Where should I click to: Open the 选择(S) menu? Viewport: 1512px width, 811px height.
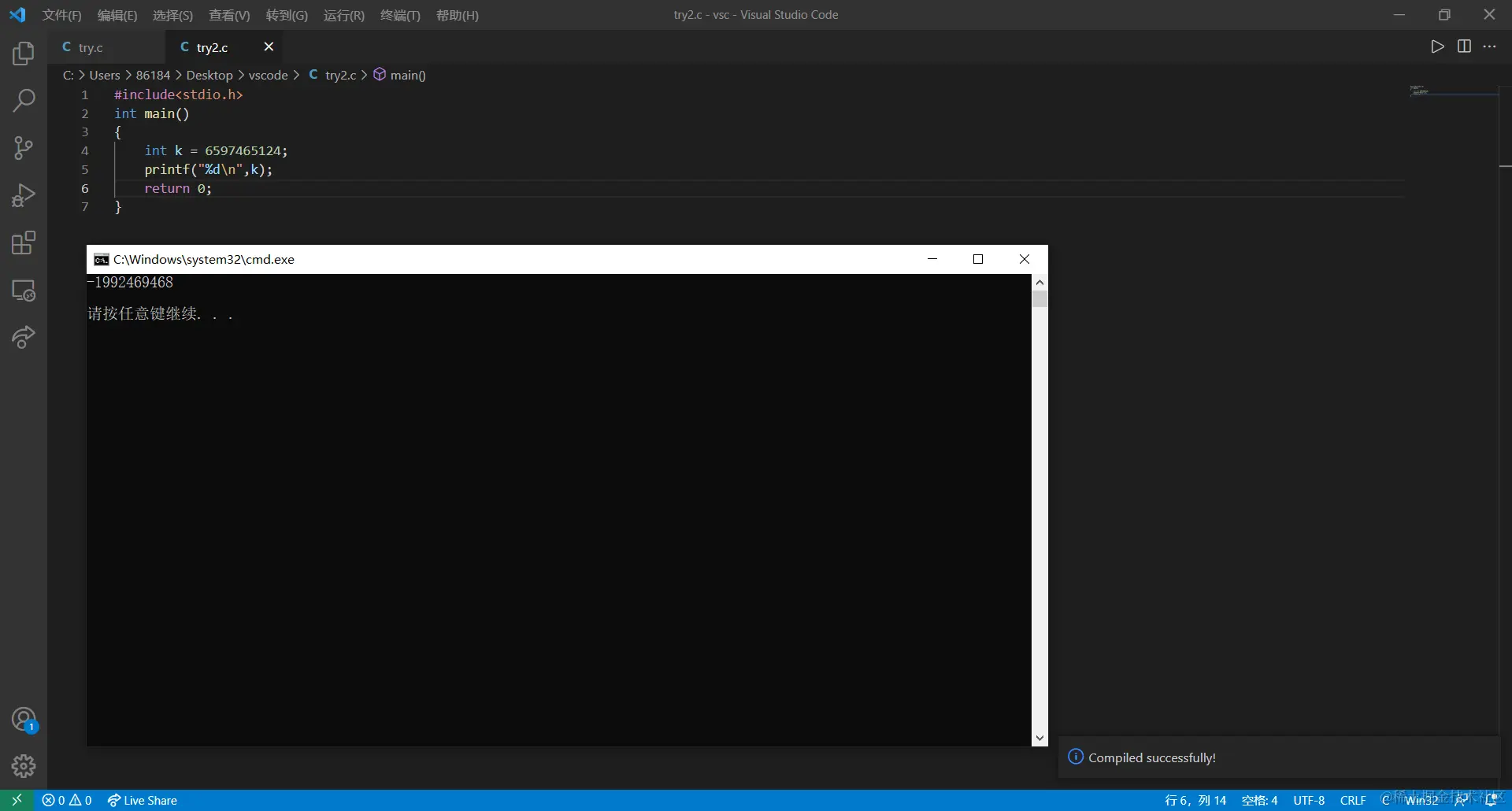click(172, 15)
